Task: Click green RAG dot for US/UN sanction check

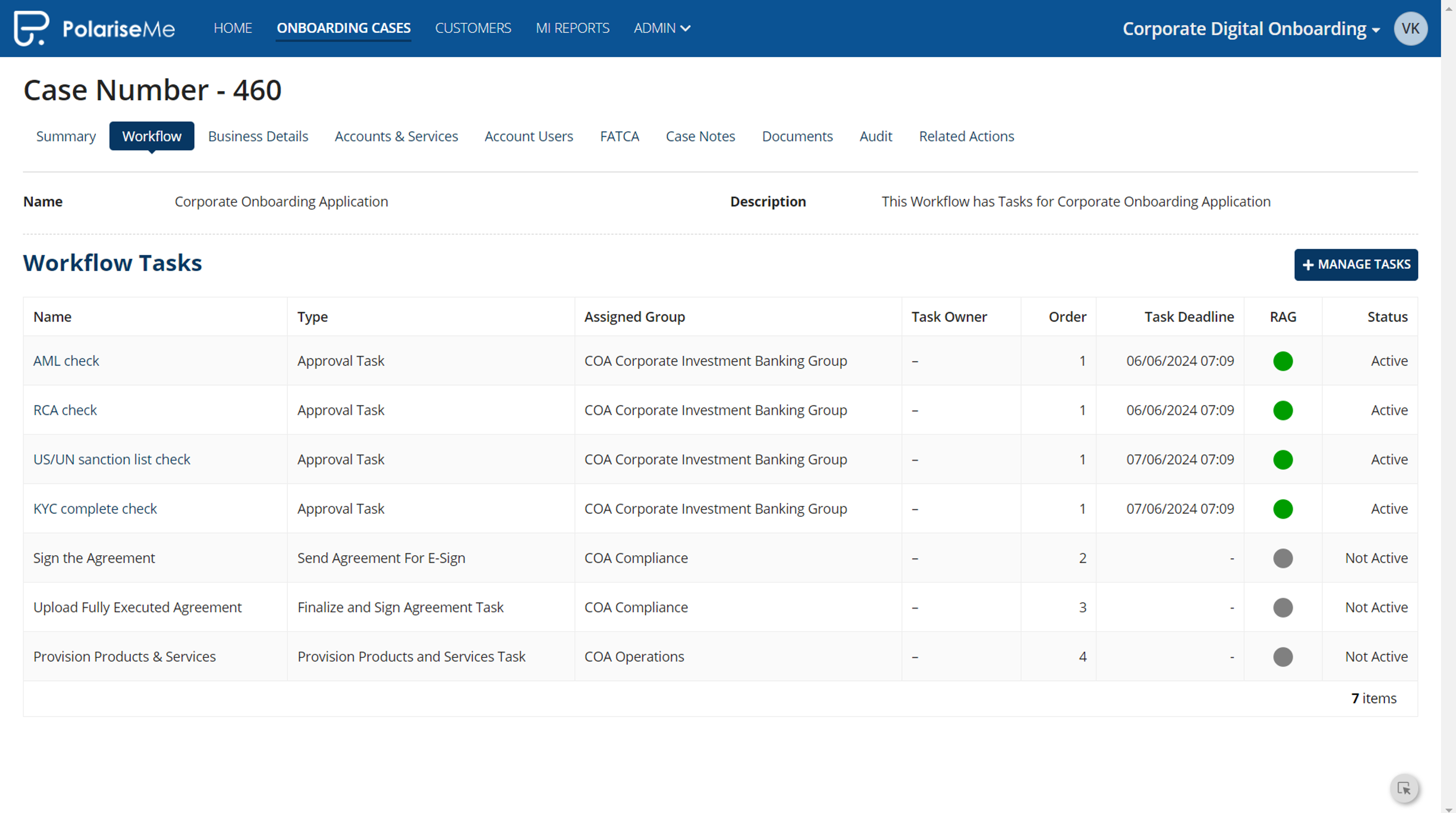Action: 1282,460
